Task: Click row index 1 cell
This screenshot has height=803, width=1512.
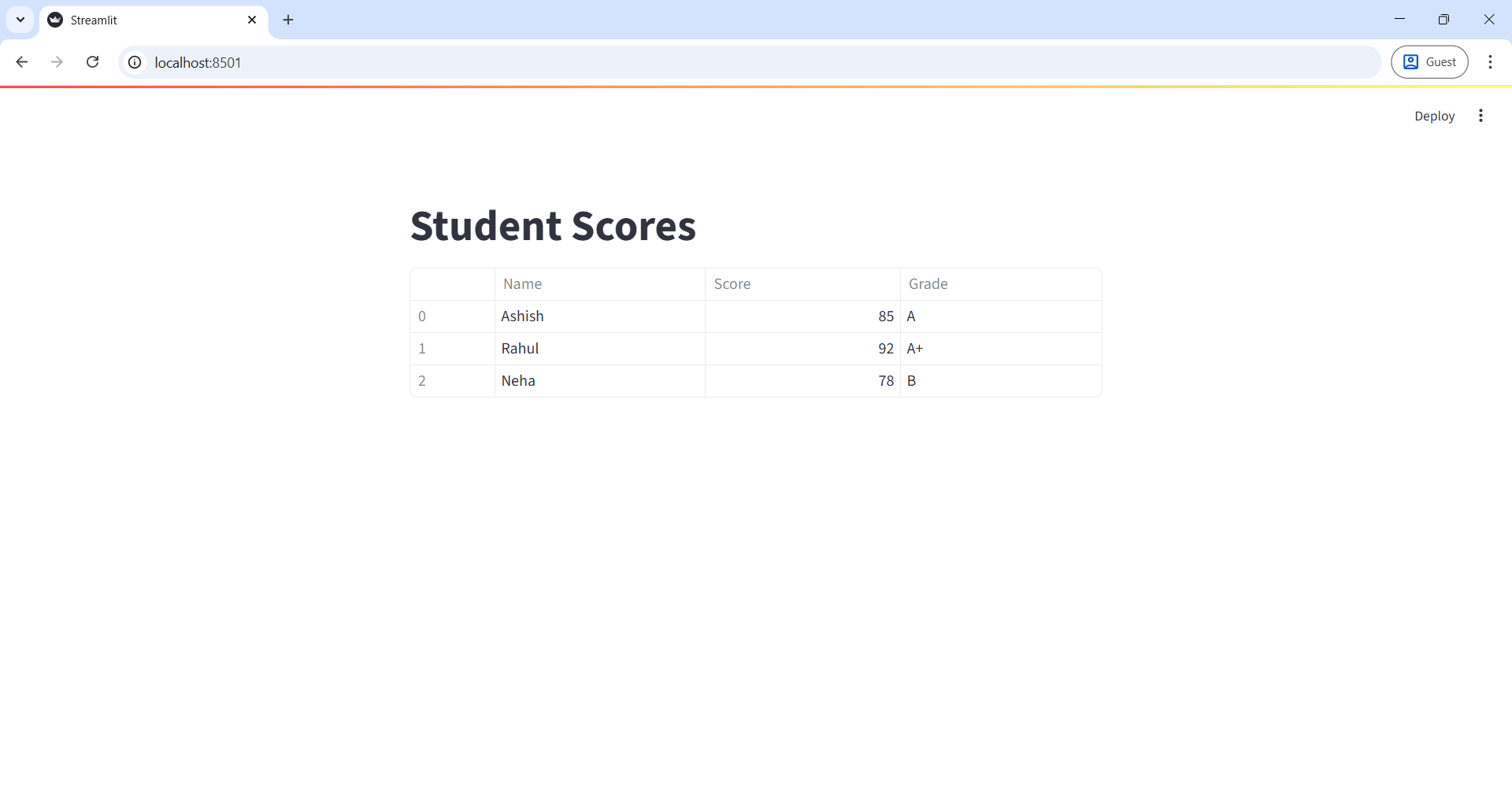Action: (452, 349)
